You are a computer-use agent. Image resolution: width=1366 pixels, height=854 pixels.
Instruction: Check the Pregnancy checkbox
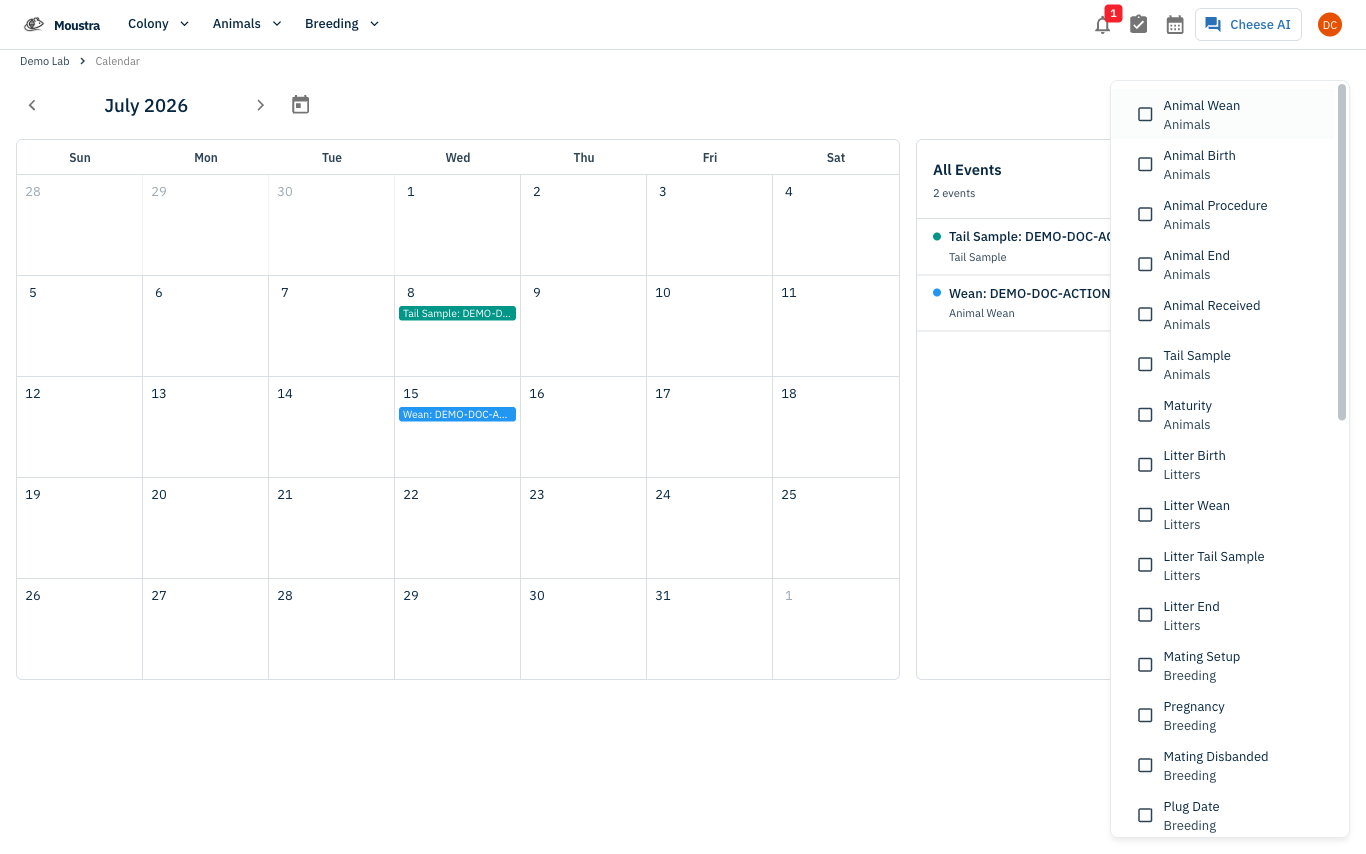click(1145, 715)
